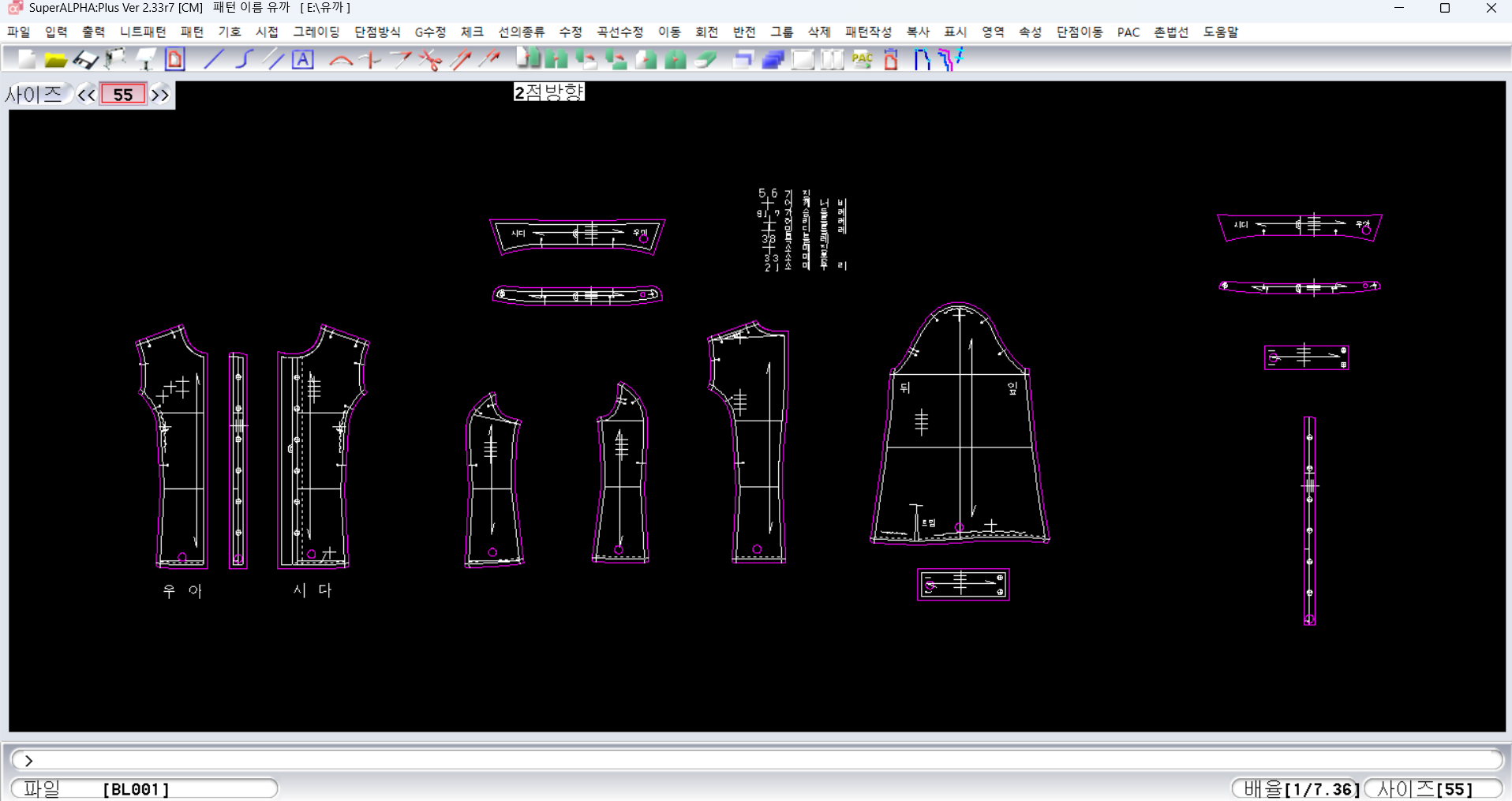
Task: Click the command input line
Action: [758, 760]
